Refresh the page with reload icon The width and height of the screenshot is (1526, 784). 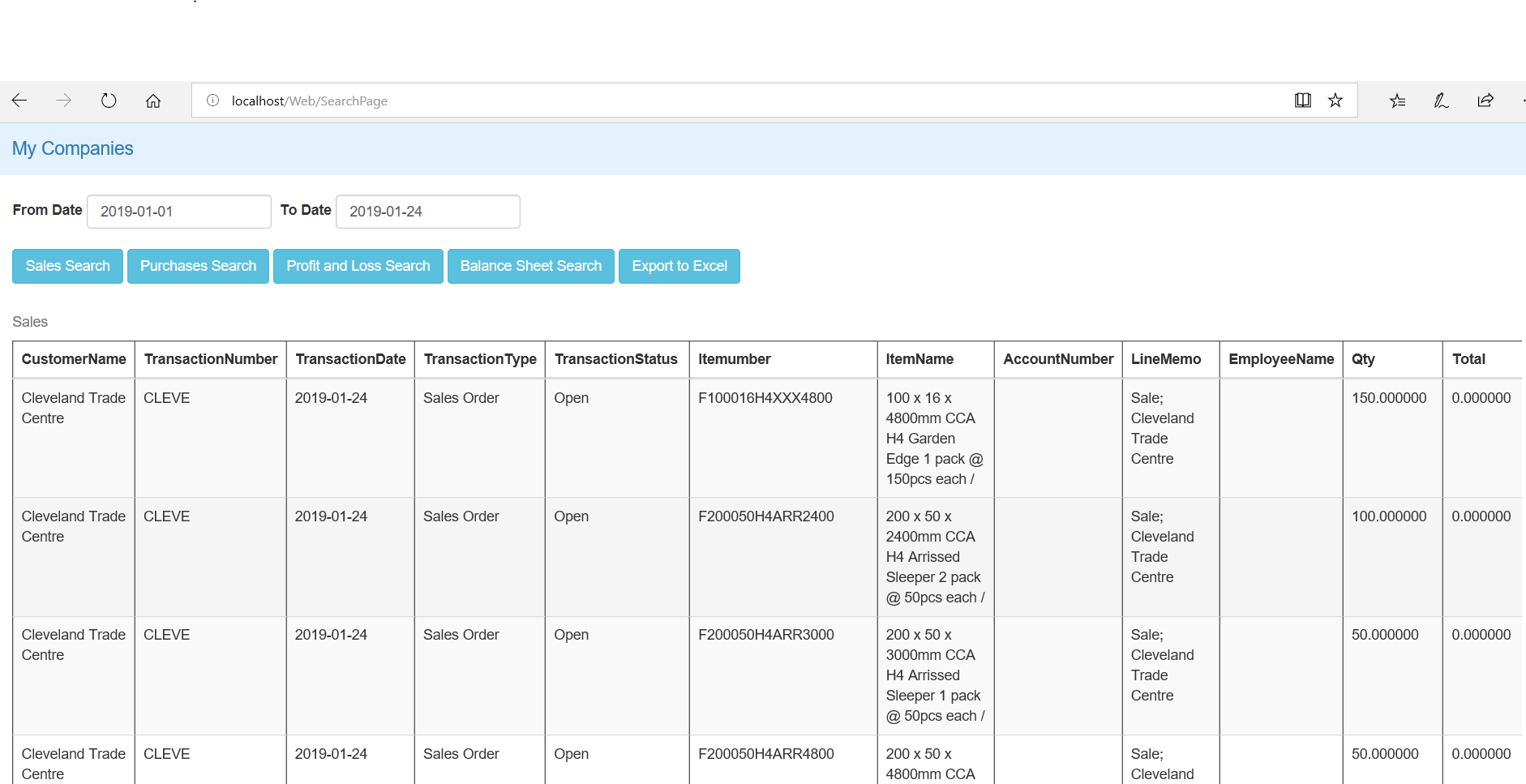pyautogui.click(x=109, y=101)
